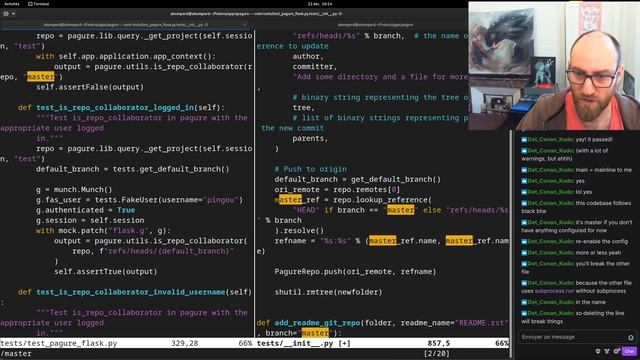The width and height of the screenshot is (640, 360).
Task: Click 'default_branch = get_default_branch()' in right pane
Action: click(358, 179)
